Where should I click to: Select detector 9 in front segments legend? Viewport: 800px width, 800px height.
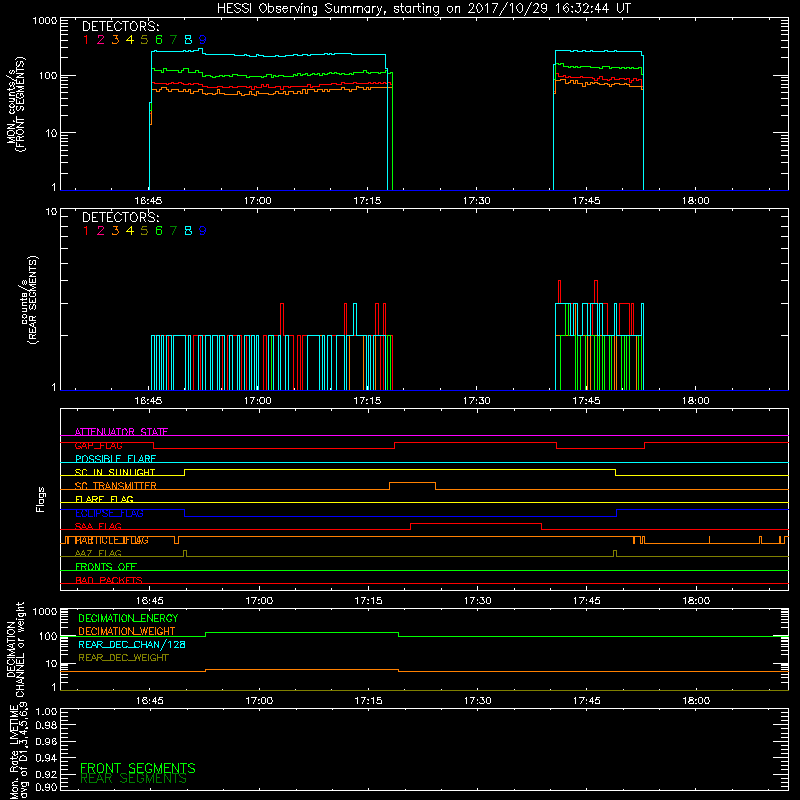203,40
